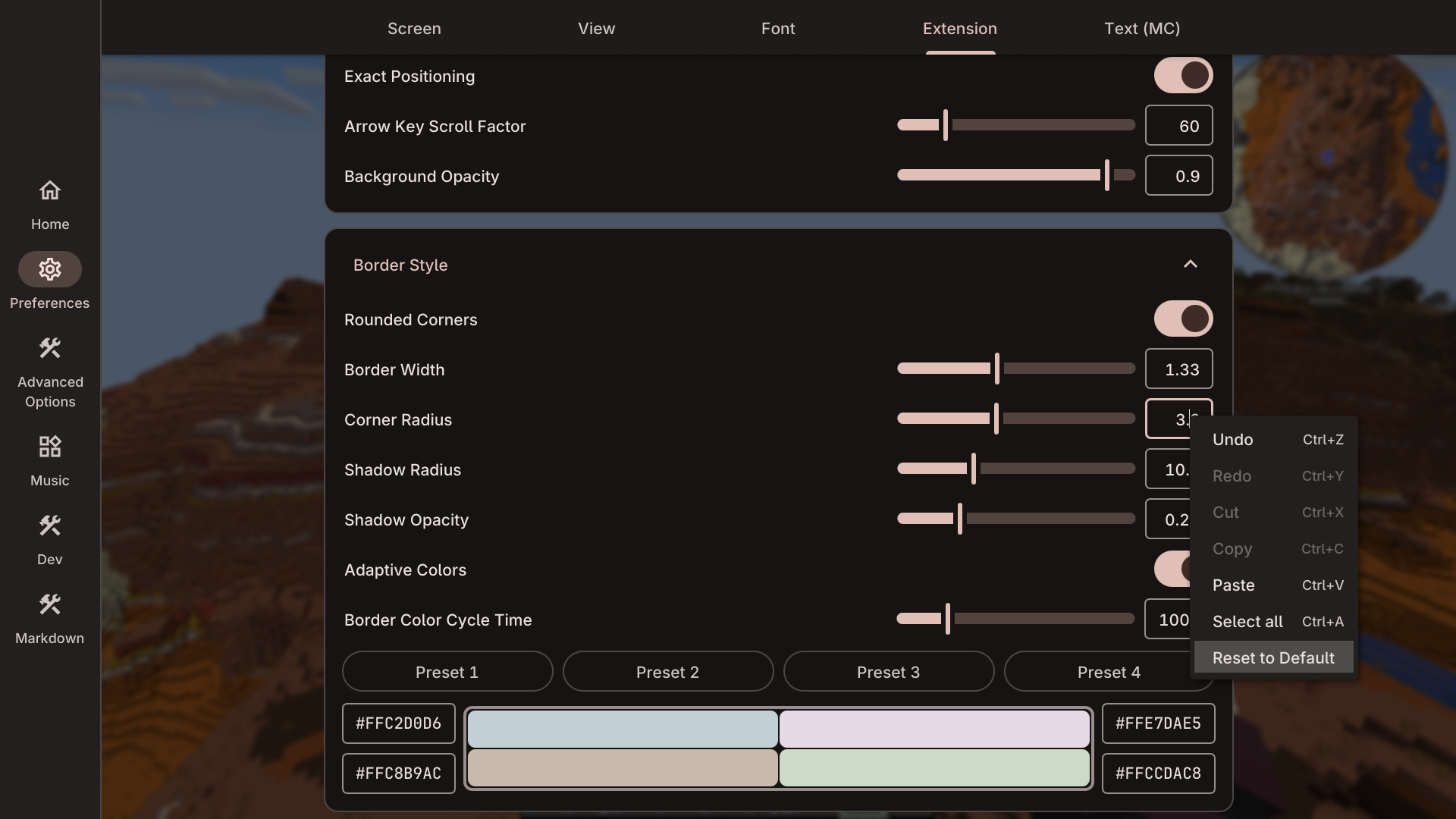Image resolution: width=1456 pixels, height=819 pixels.
Task: Select the Preferences gear icon
Action: (49, 269)
